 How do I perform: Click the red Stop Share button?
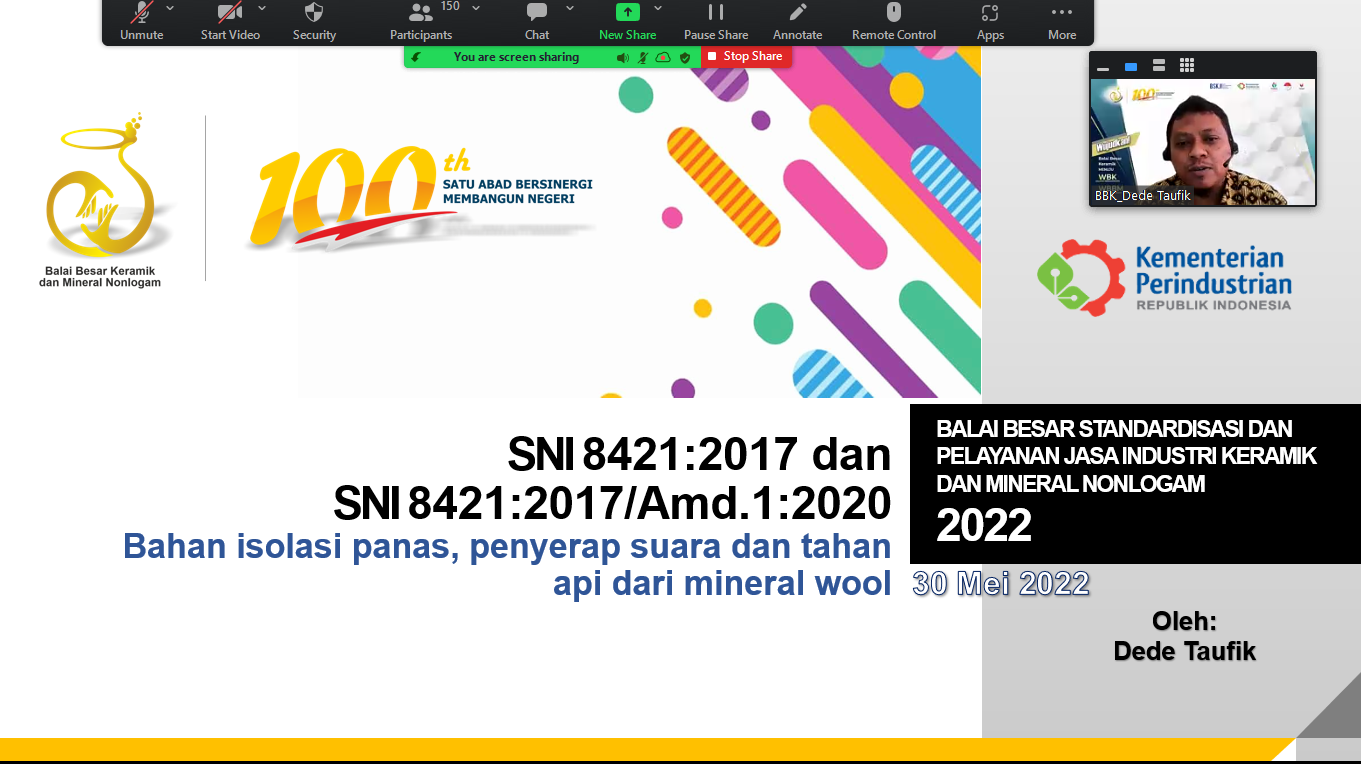tap(746, 57)
